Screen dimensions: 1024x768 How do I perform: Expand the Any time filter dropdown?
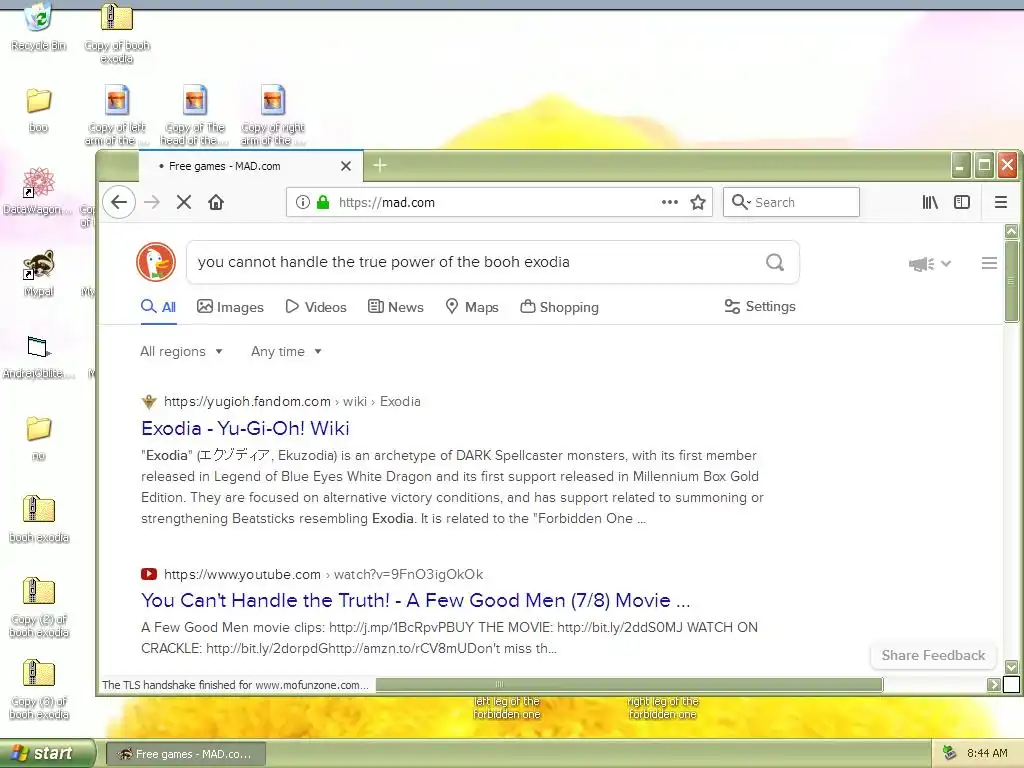[287, 351]
